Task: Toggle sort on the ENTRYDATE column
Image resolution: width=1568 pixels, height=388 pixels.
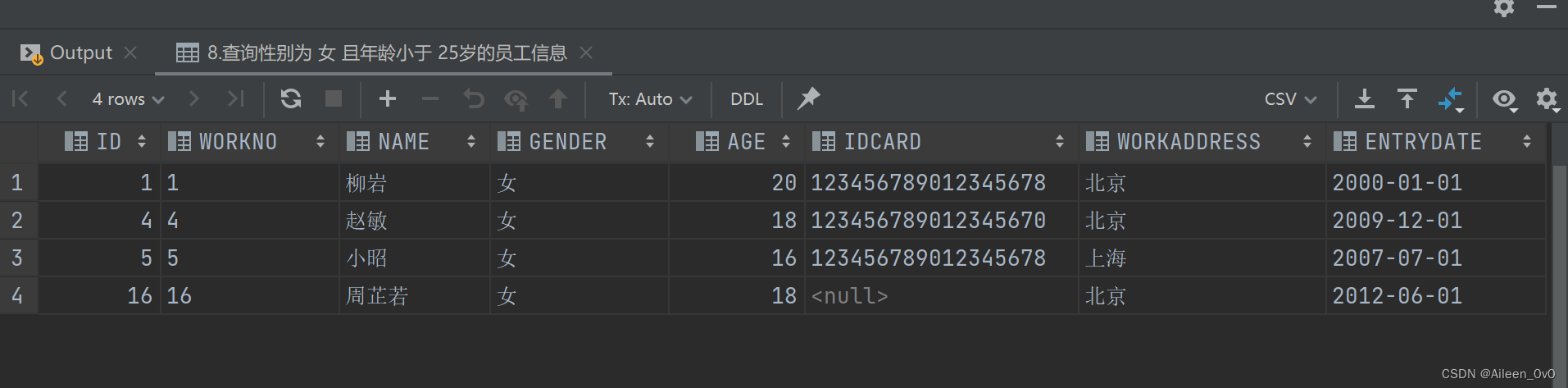Action: pyautogui.click(x=1526, y=142)
